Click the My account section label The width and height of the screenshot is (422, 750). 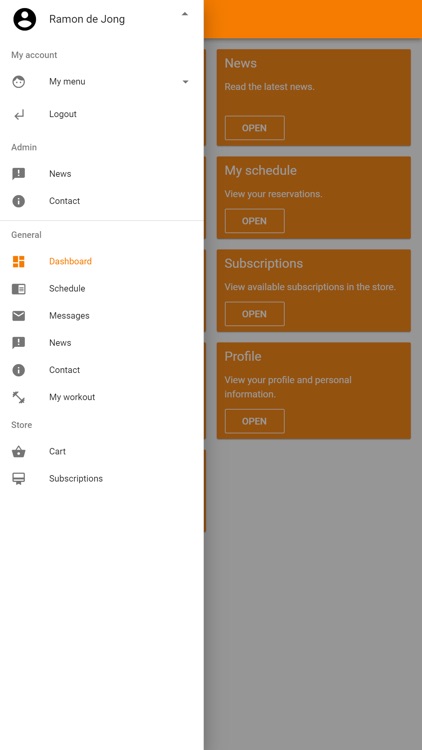[34, 55]
